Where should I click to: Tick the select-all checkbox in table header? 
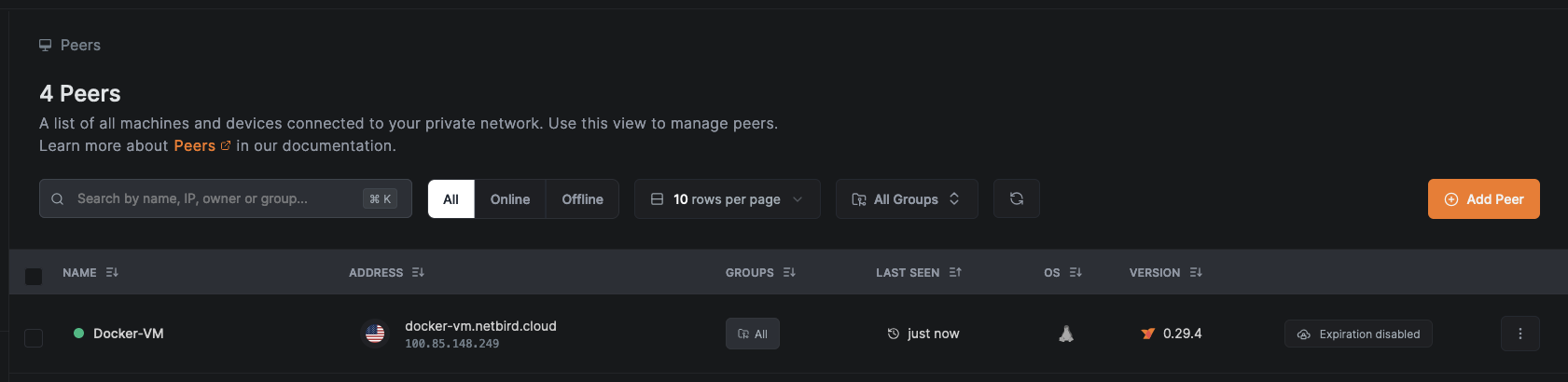click(x=34, y=277)
